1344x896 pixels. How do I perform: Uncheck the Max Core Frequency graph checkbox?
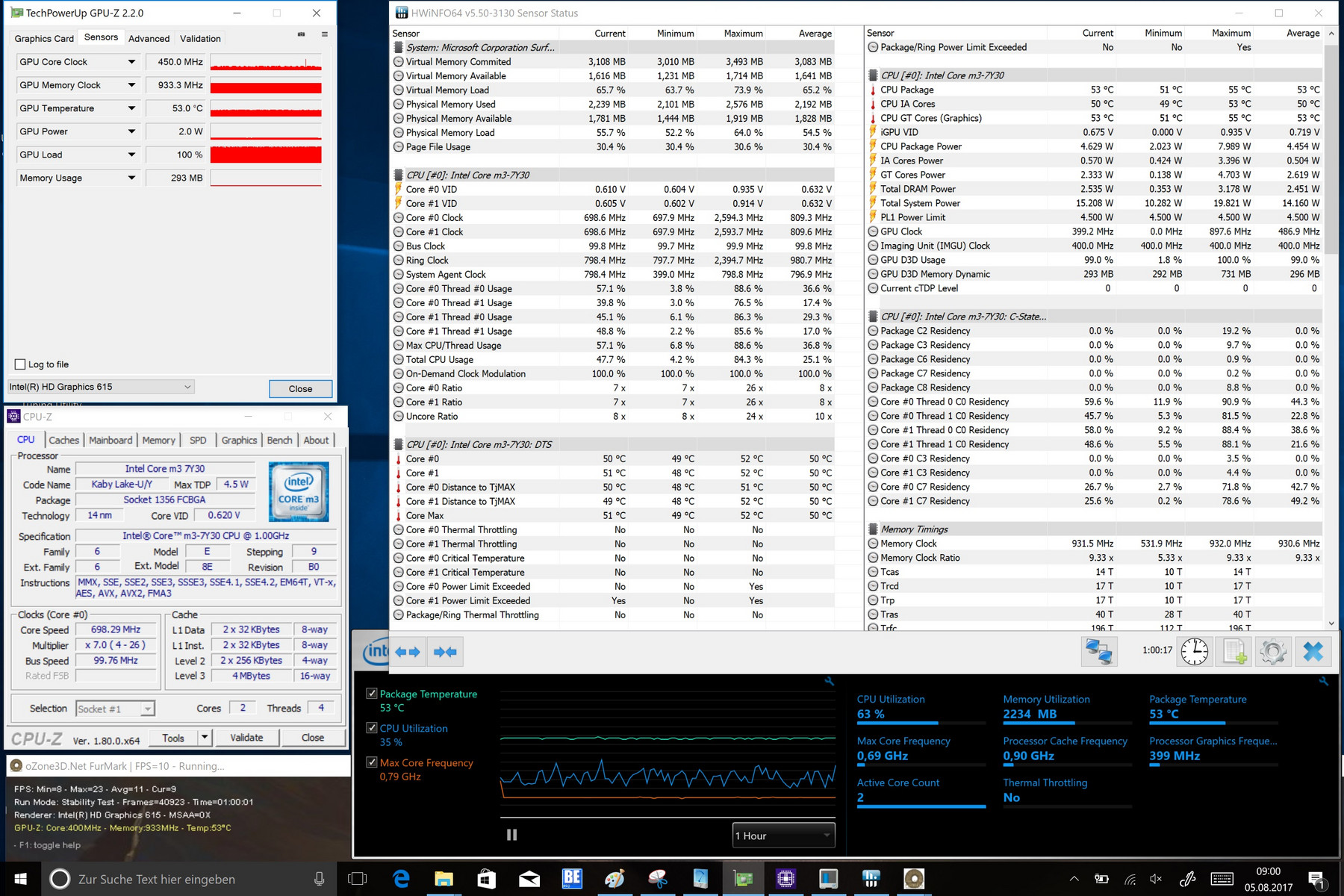click(x=371, y=762)
